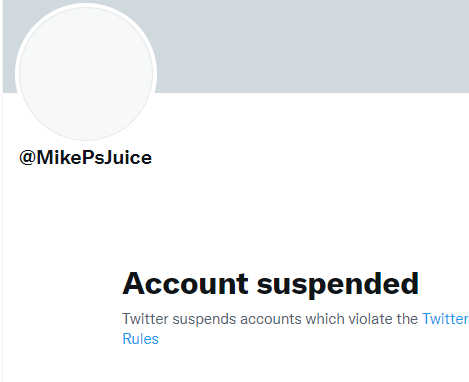The height and width of the screenshot is (382, 469).
Task: Click the Account suspended heading
Action: coord(270,284)
